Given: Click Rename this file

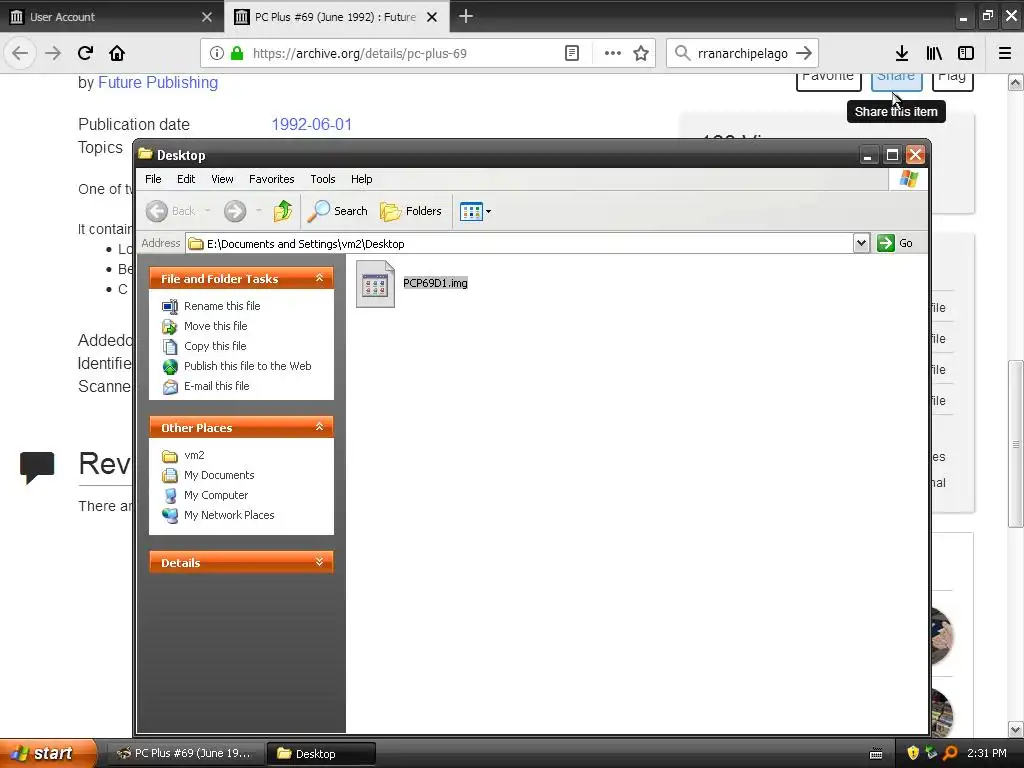Looking at the screenshot, I should click(x=222, y=306).
